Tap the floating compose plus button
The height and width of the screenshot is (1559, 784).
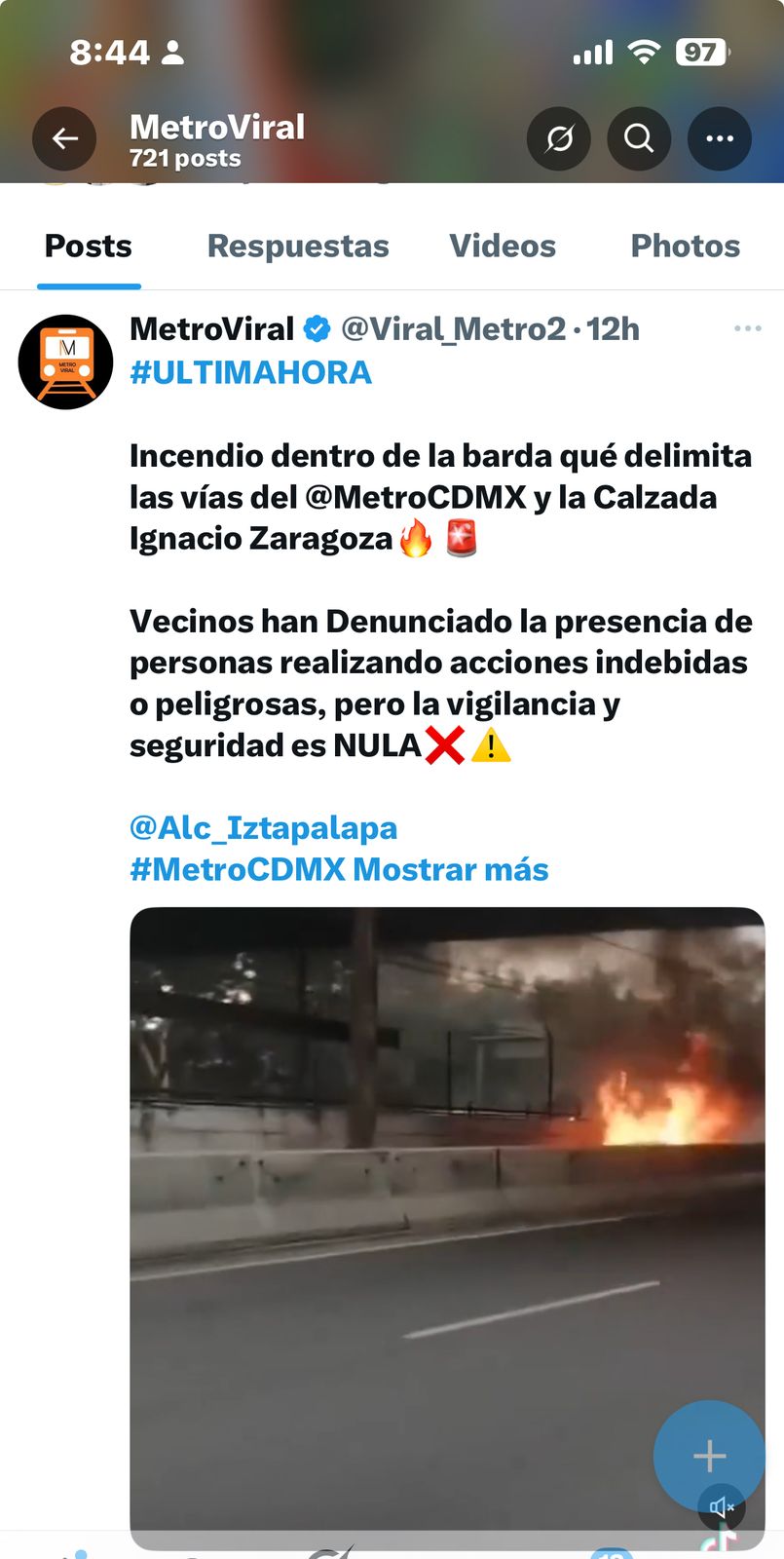[709, 1456]
